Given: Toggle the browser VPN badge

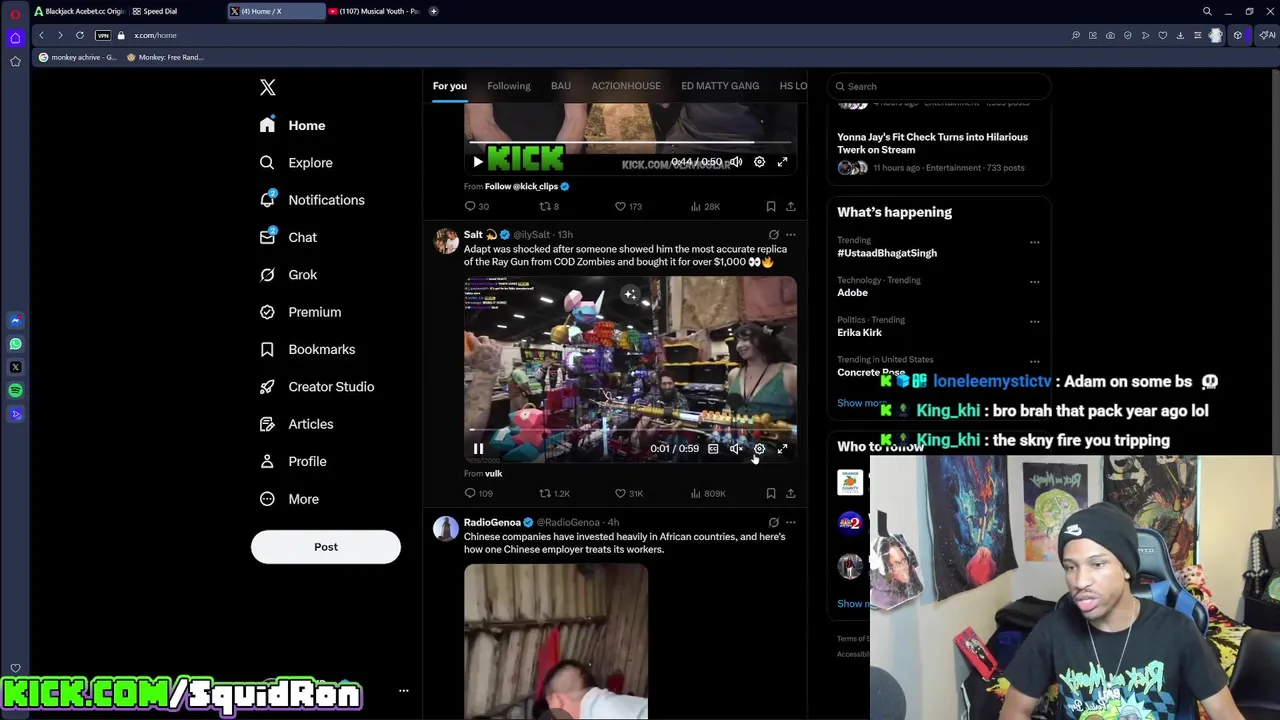Looking at the screenshot, I should click(x=103, y=35).
